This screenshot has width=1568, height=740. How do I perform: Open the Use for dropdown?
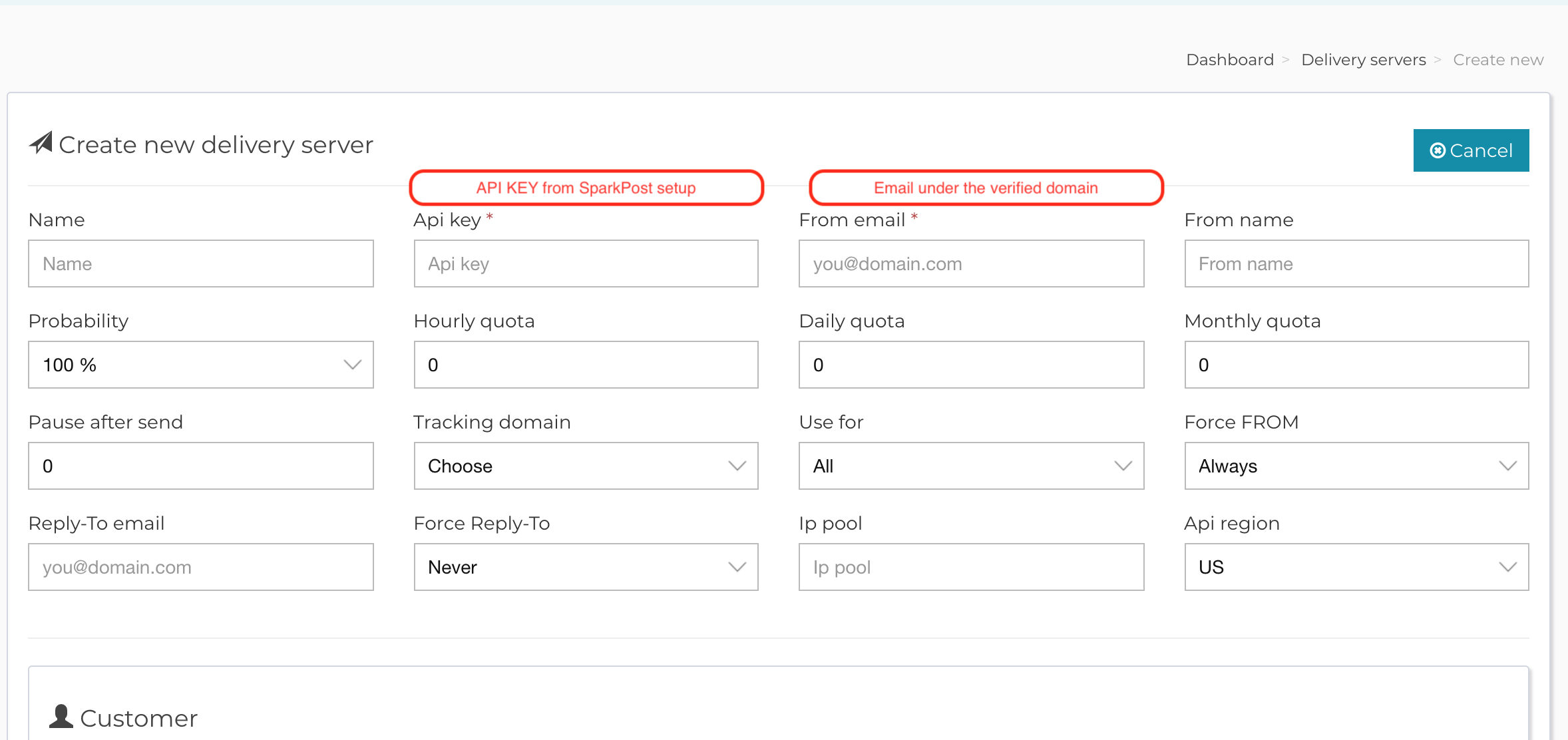pyautogui.click(x=971, y=466)
